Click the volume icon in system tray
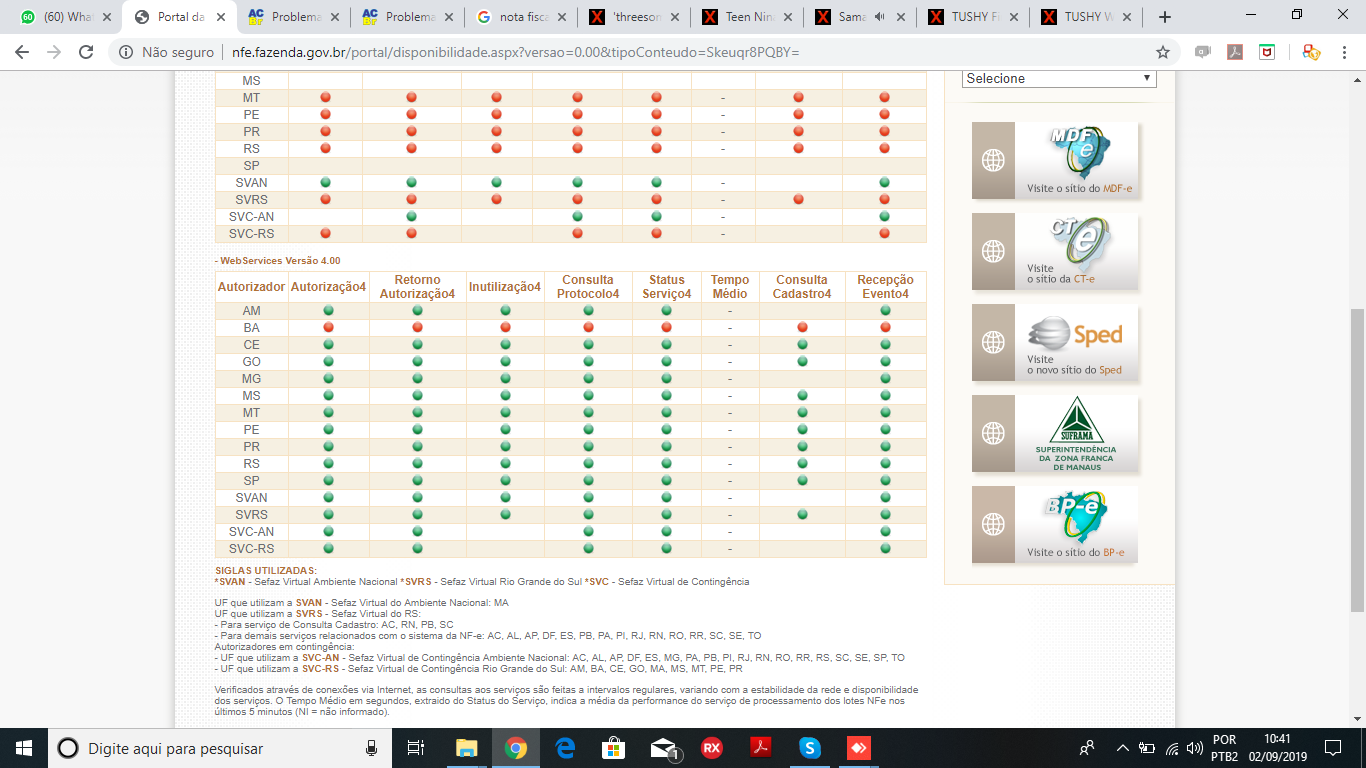Screen dimensions: 1366x768 click(x=1195, y=748)
